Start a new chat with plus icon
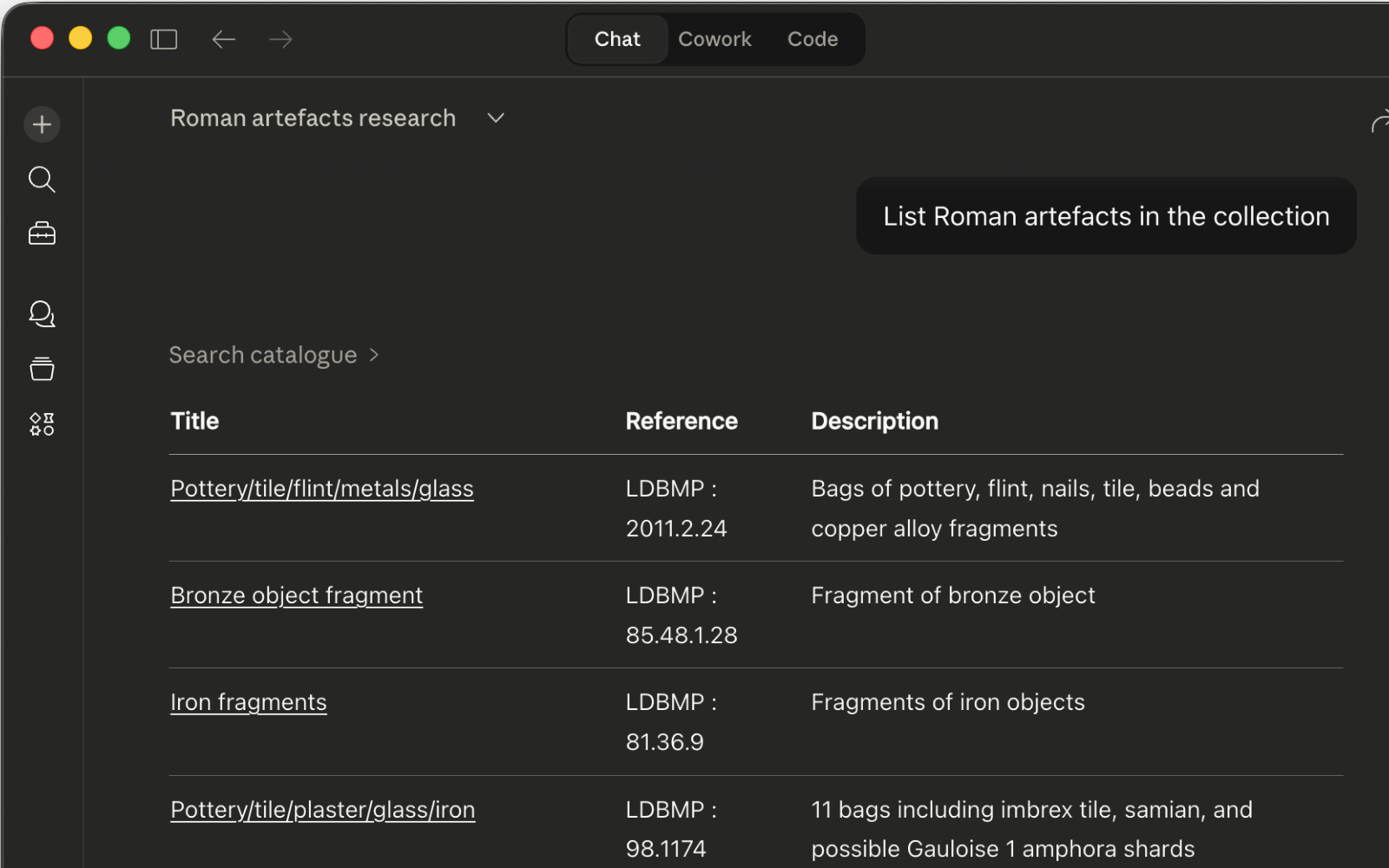The height and width of the screenshot is (868, 1389). (42, 124)
